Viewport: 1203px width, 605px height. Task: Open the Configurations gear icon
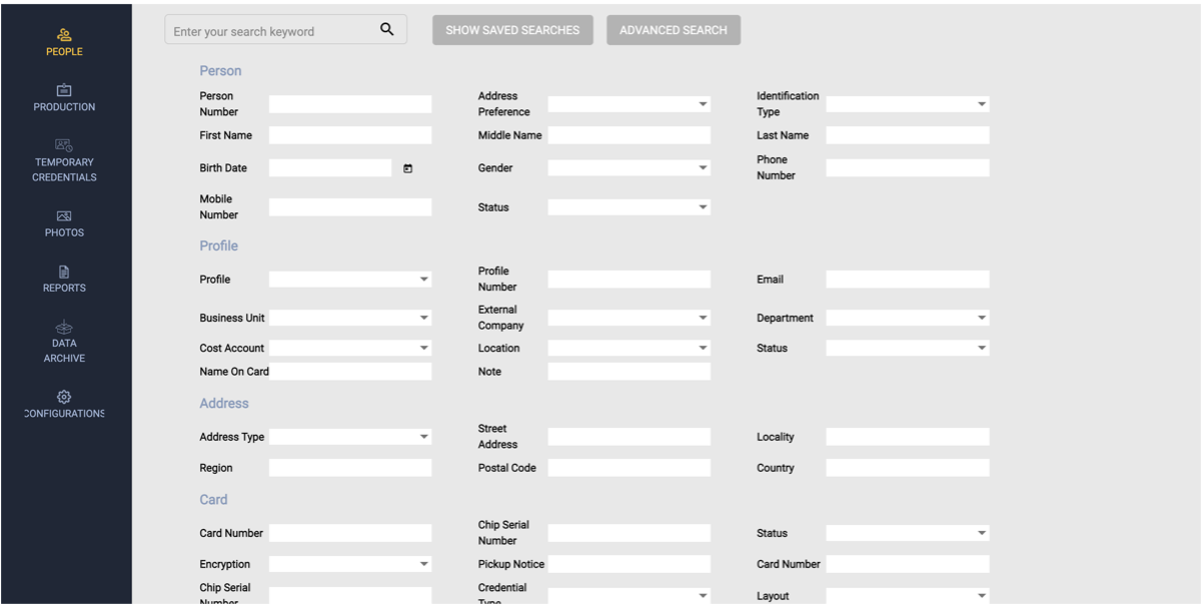pyautogui.click(x=63, y=396)
